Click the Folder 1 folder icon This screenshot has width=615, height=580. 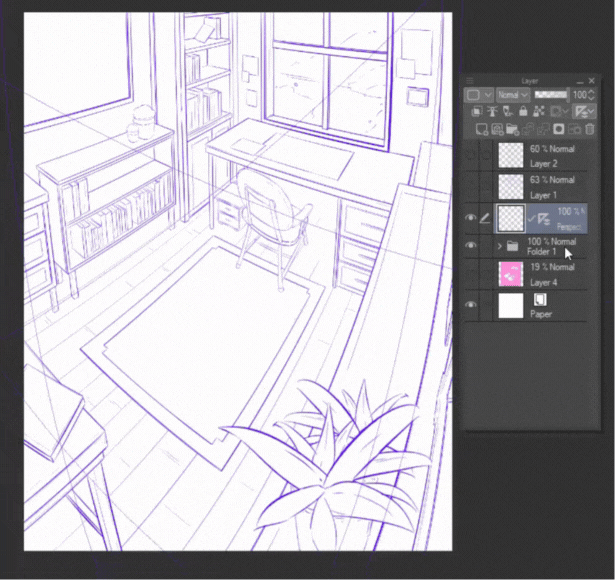click(512, 246)
